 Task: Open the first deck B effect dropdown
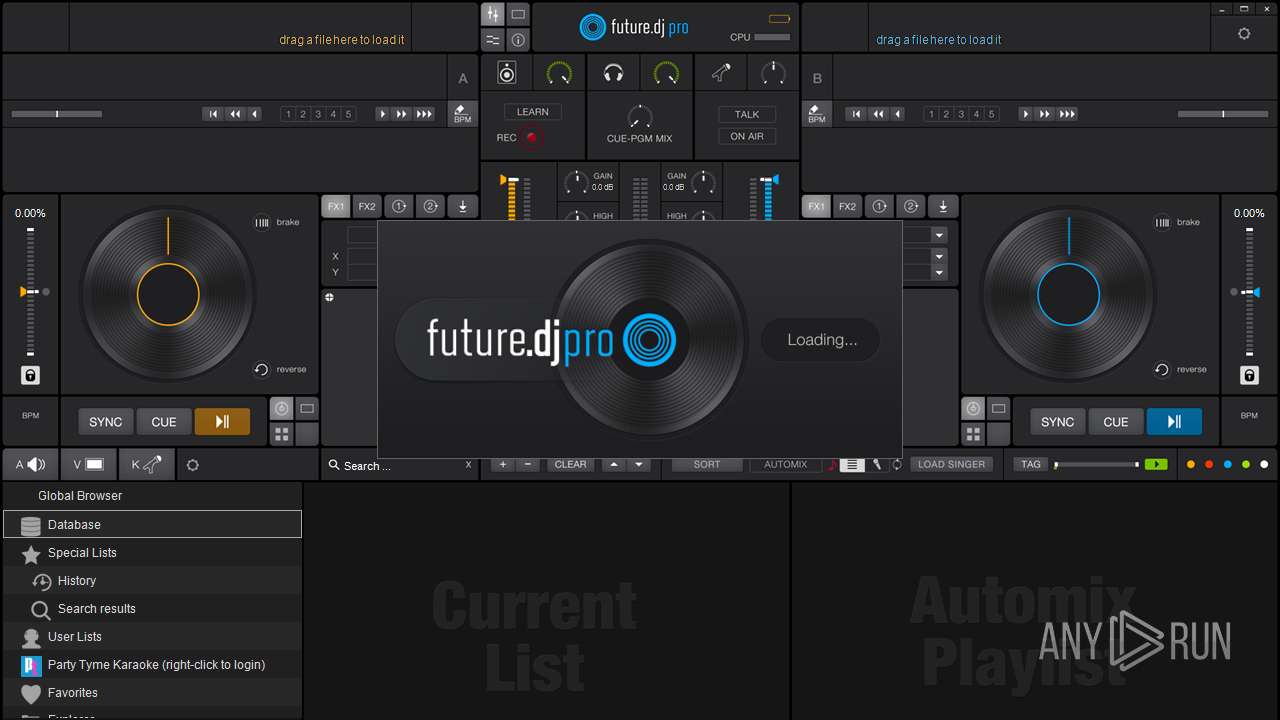click(x=939, y=235)
